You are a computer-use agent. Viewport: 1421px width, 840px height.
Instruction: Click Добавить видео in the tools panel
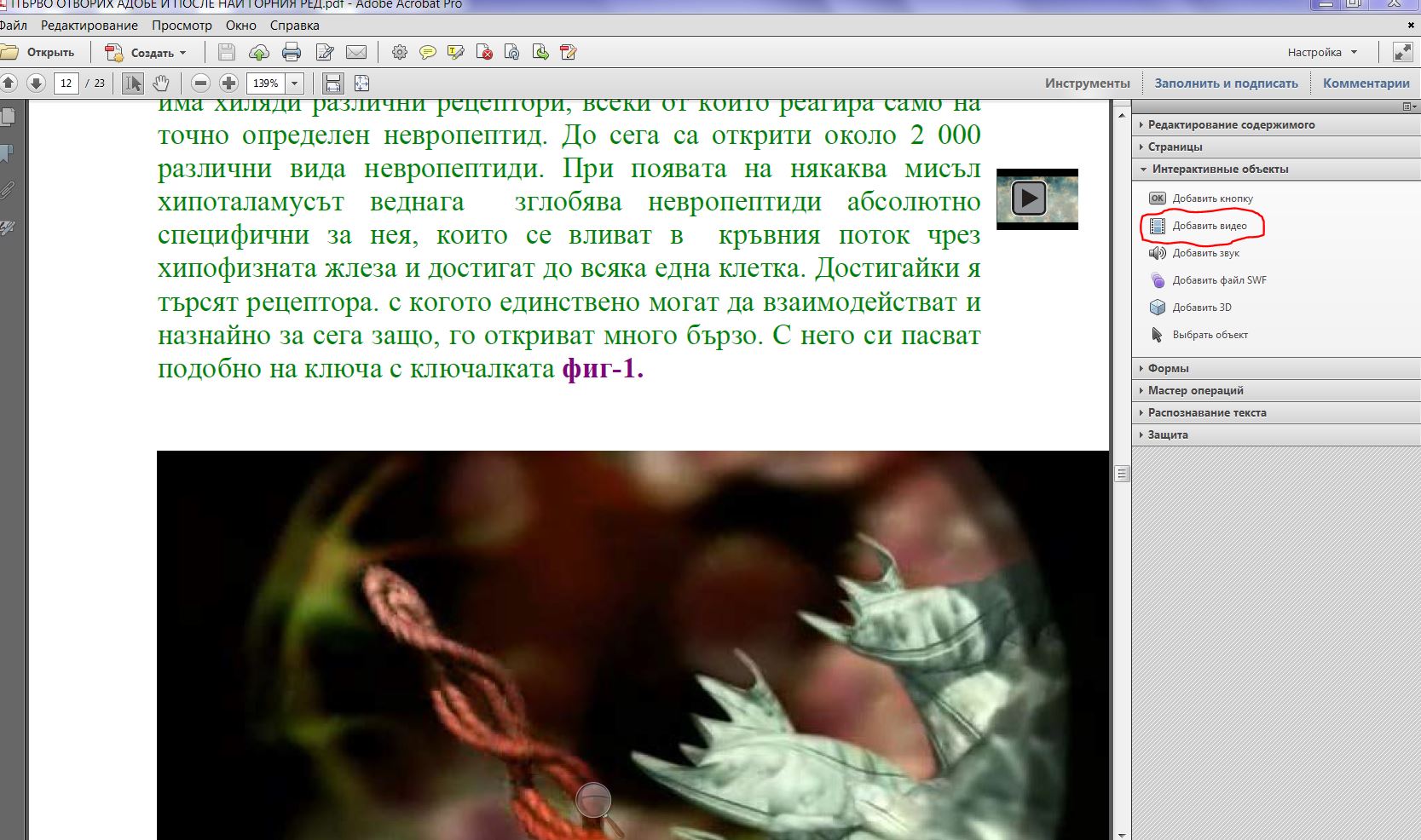tap(1209, 226)
